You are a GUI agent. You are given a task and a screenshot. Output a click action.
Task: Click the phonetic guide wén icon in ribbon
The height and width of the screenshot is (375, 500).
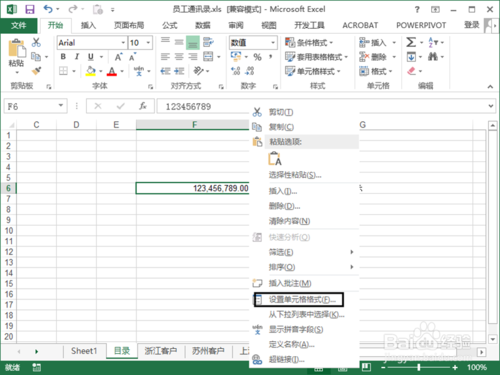(x=139, y=71)
